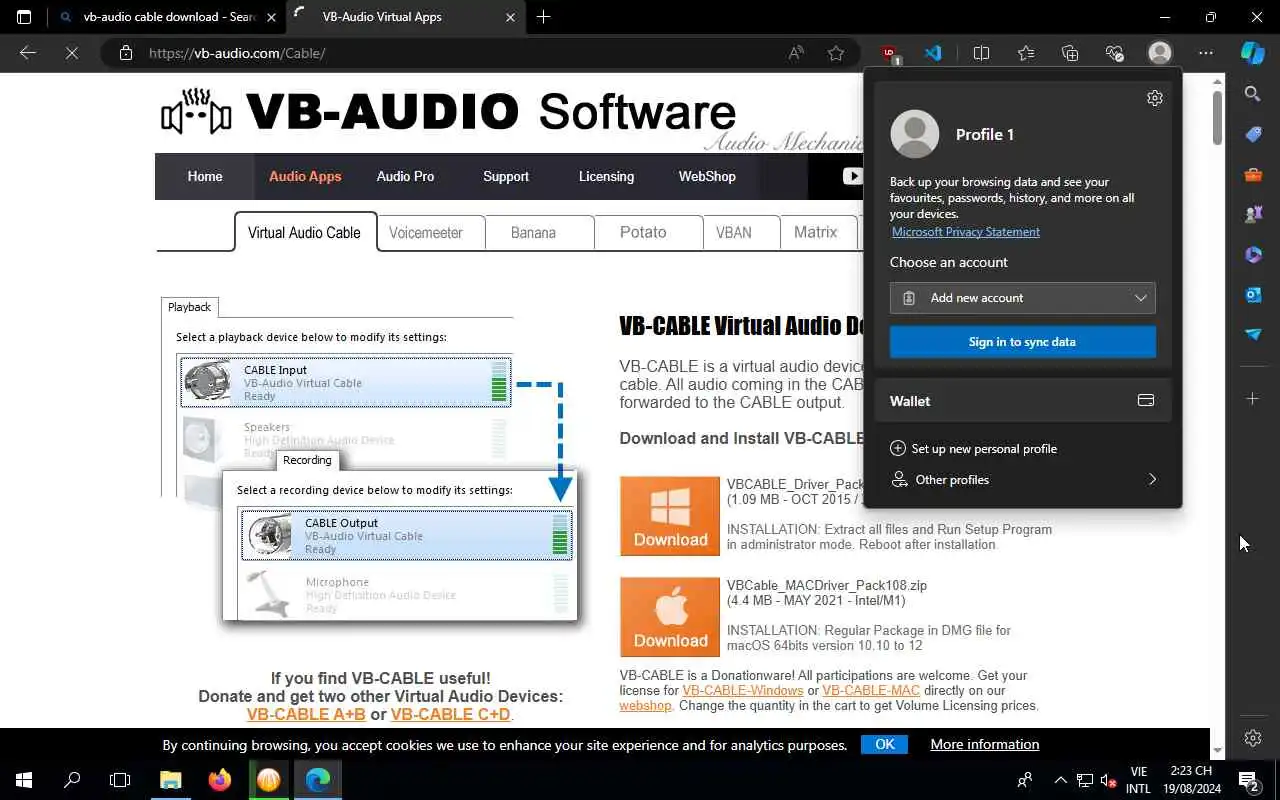This screenshot has width=1280, height=800.
Task: Open the VB-CABLE A+B link
Action: click(306, 714)
